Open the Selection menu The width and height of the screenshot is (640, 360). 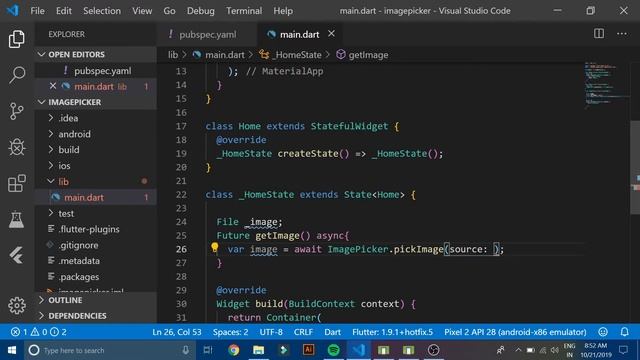point(102,11)
